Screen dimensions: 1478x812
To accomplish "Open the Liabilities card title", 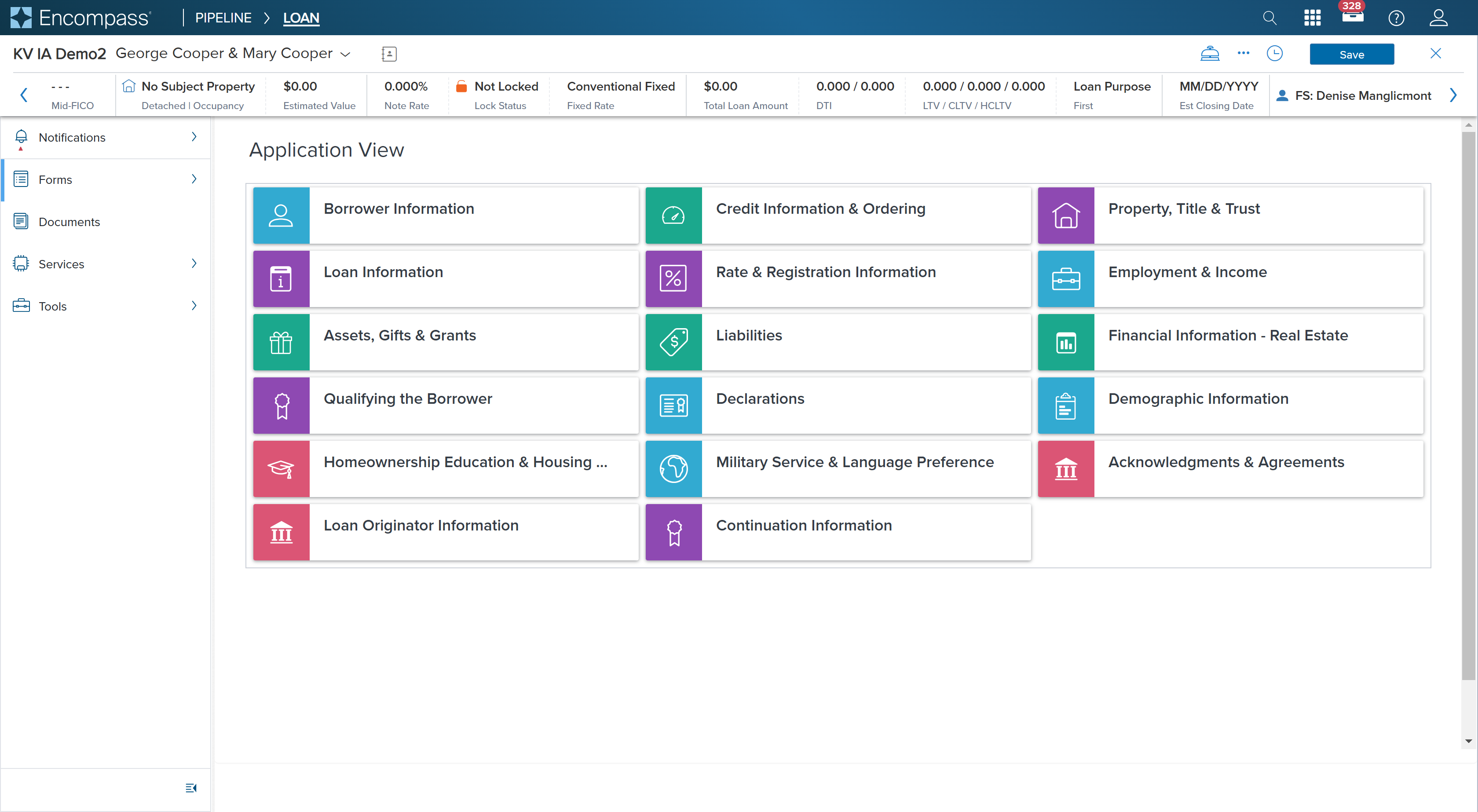I will [x=749, y=336].
